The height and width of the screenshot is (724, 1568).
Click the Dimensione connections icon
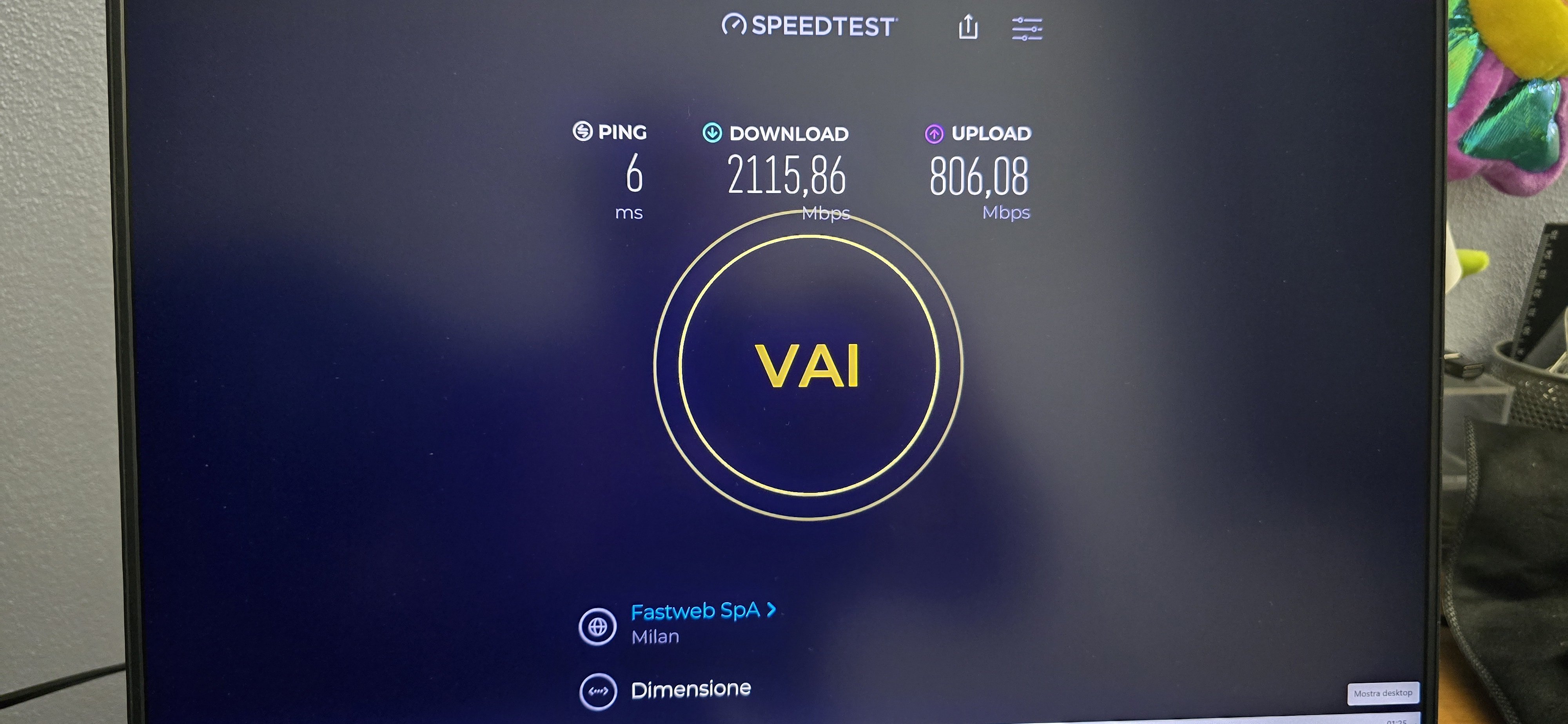tap(598, 691)
